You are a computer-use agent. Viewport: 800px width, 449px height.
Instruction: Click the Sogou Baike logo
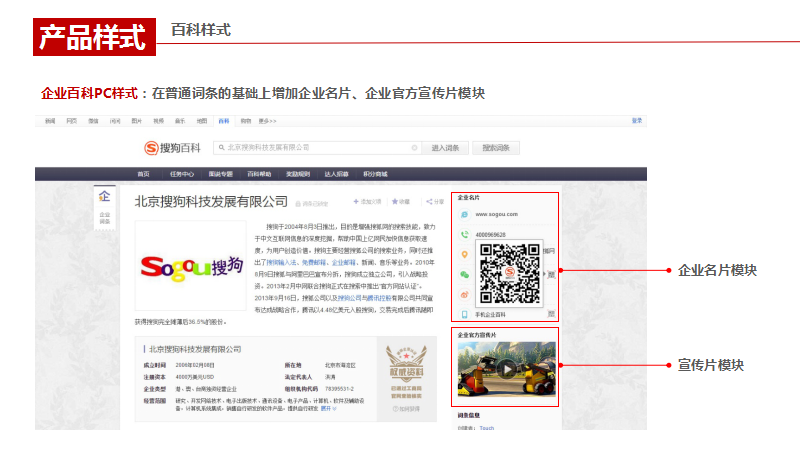coord(172,148)
